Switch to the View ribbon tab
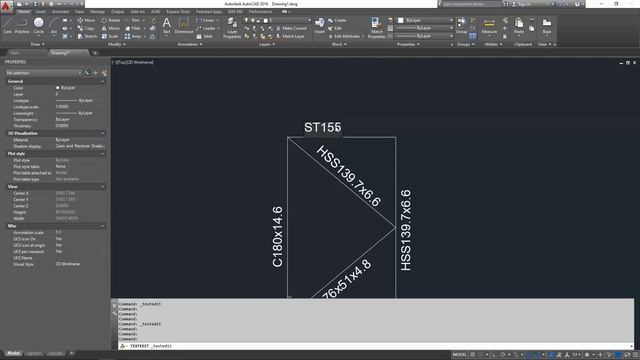This screenshot has height=360, width=640. (x=79, y=12)
